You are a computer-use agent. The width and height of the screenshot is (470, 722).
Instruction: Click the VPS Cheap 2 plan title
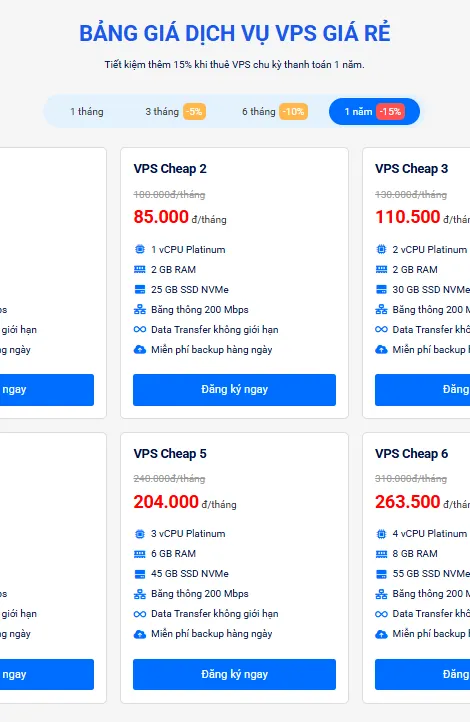click(x=170, y=169)
